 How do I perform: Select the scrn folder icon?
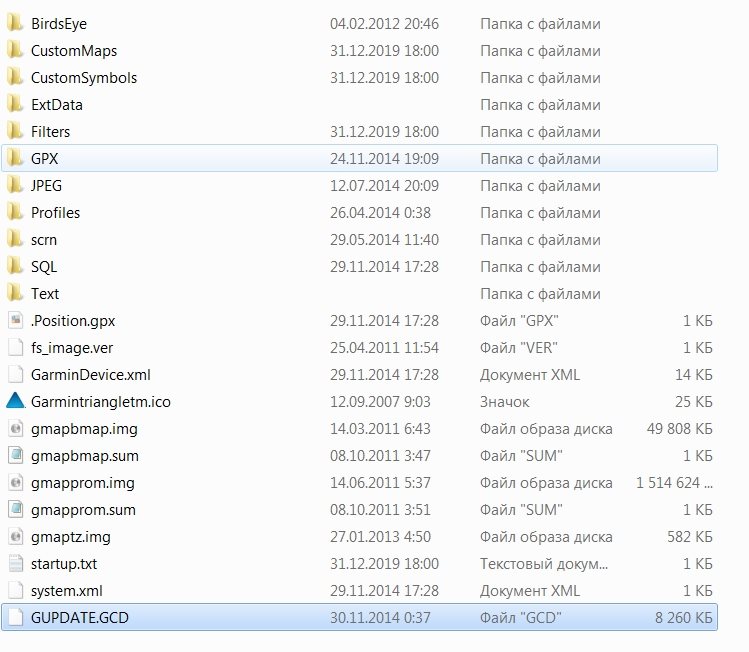15,239
